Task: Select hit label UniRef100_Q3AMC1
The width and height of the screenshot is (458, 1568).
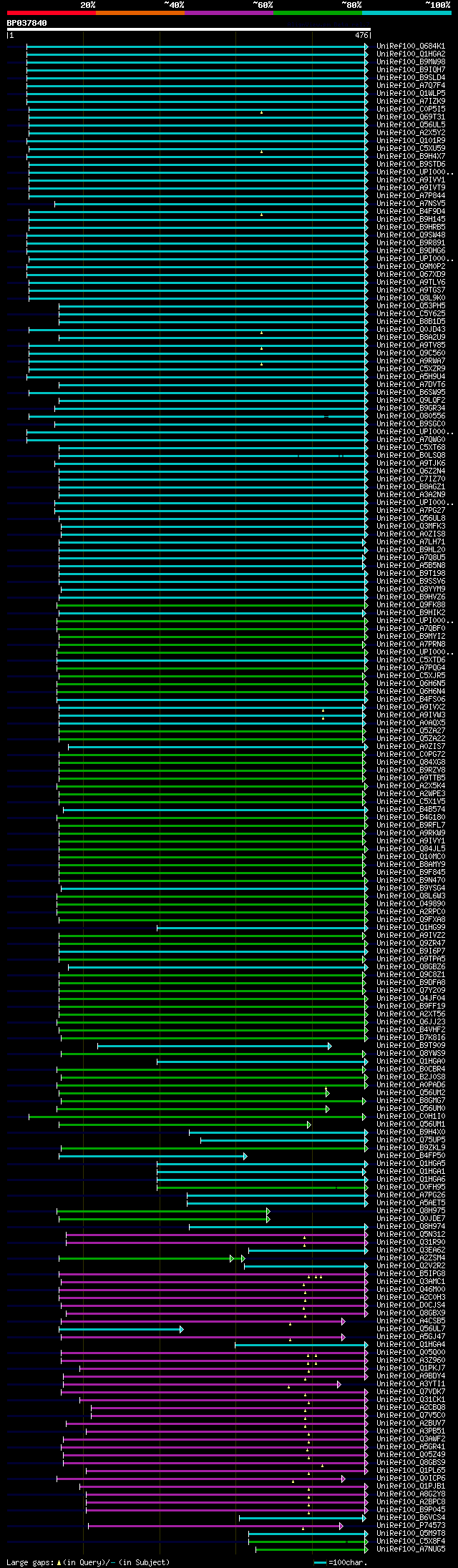Action: [411, 1281]
